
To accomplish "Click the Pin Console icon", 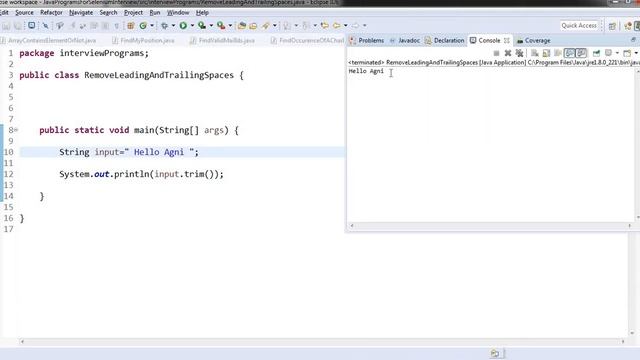I will click(596, 53).
